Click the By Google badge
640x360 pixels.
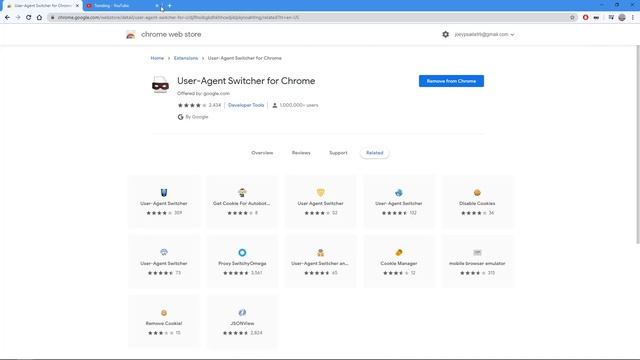click(193, 117)
